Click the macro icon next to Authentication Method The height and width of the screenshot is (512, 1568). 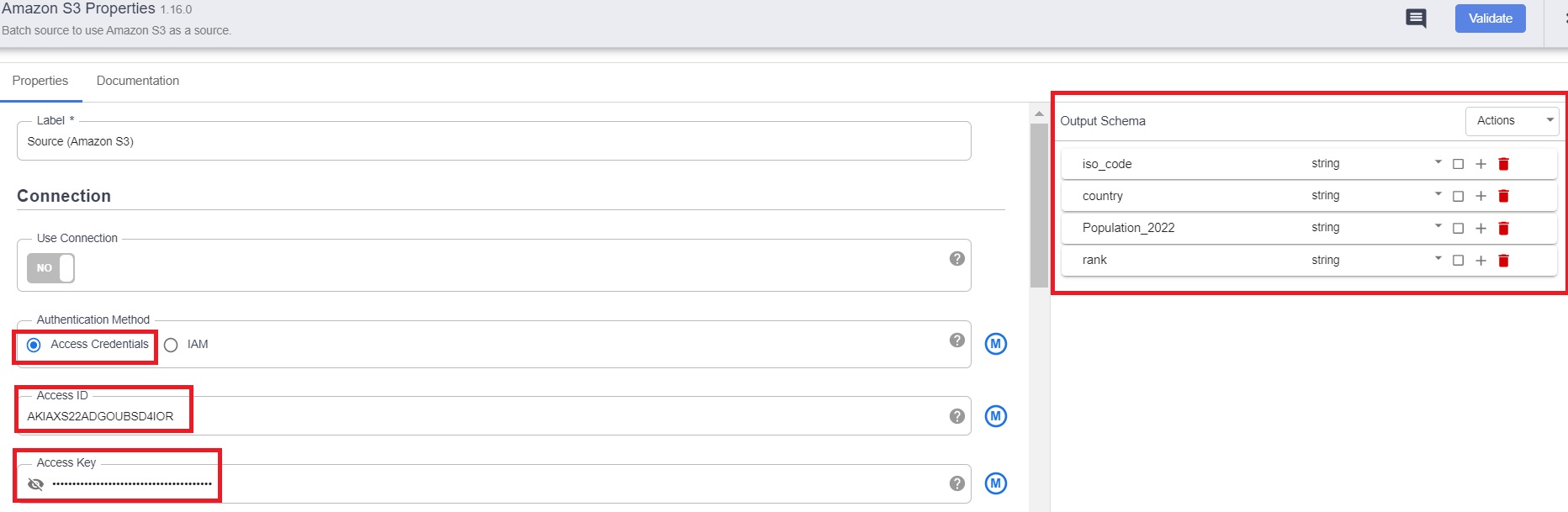point(995,344)
